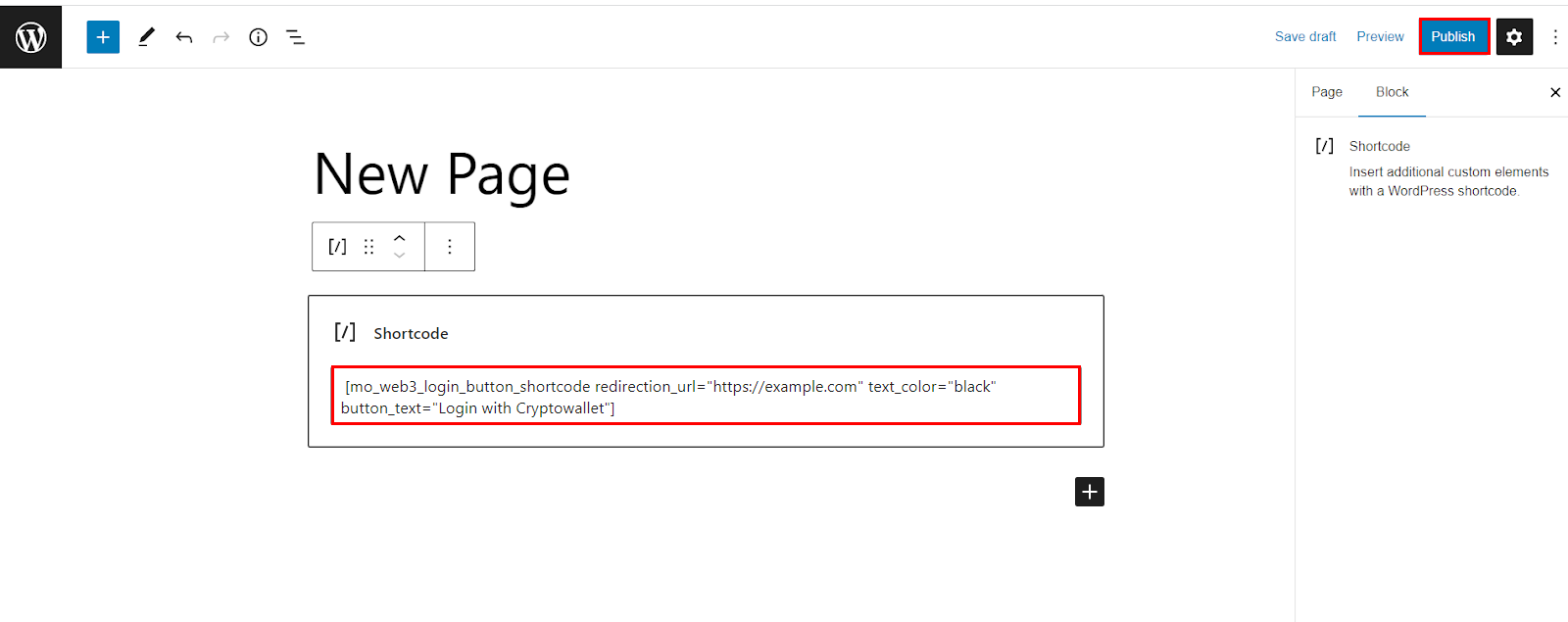
Task: Click the New Page title
Action: tap(442, 175)
